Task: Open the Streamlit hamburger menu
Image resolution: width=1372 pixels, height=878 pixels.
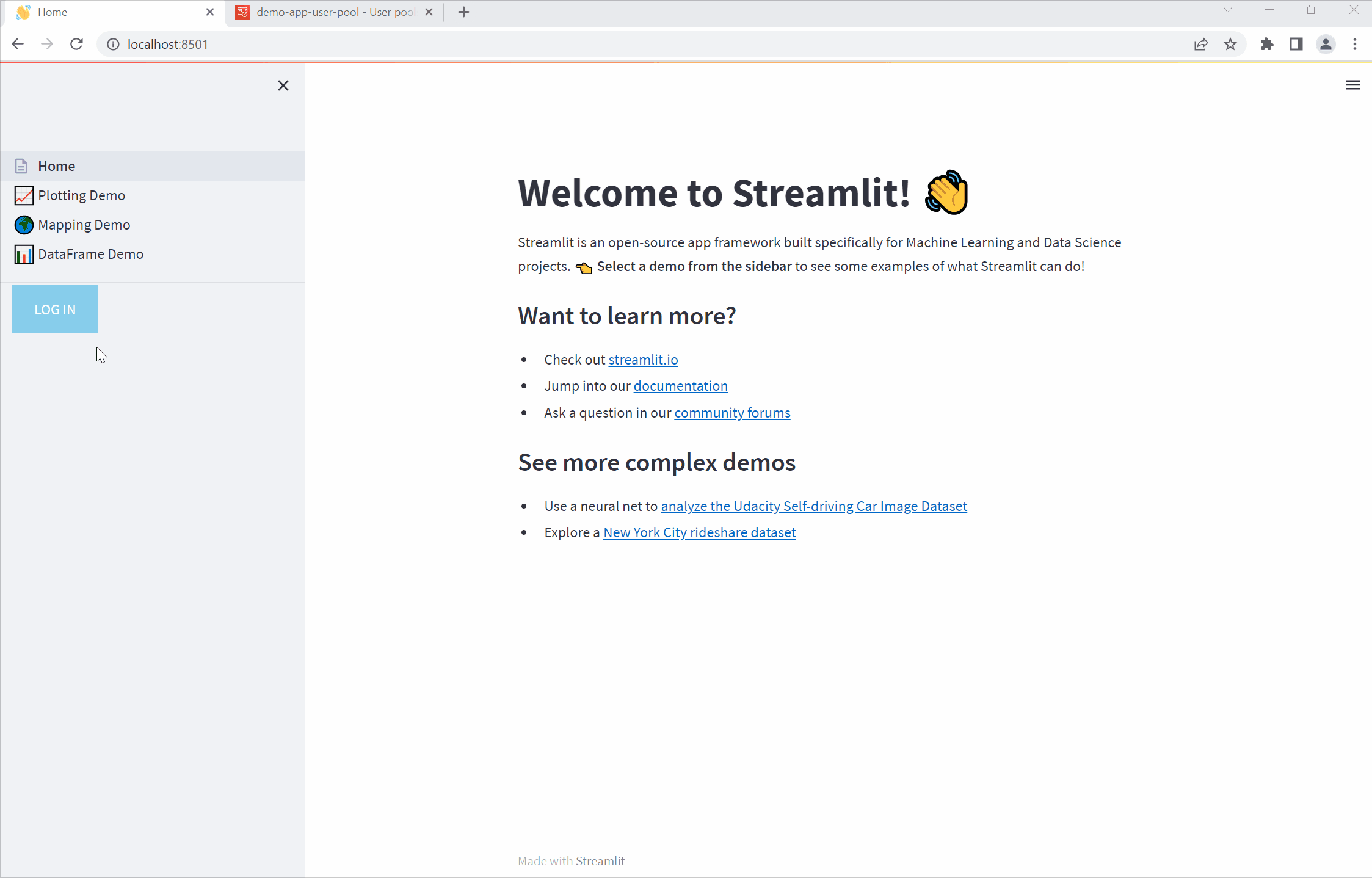Action: point(1352,85)
